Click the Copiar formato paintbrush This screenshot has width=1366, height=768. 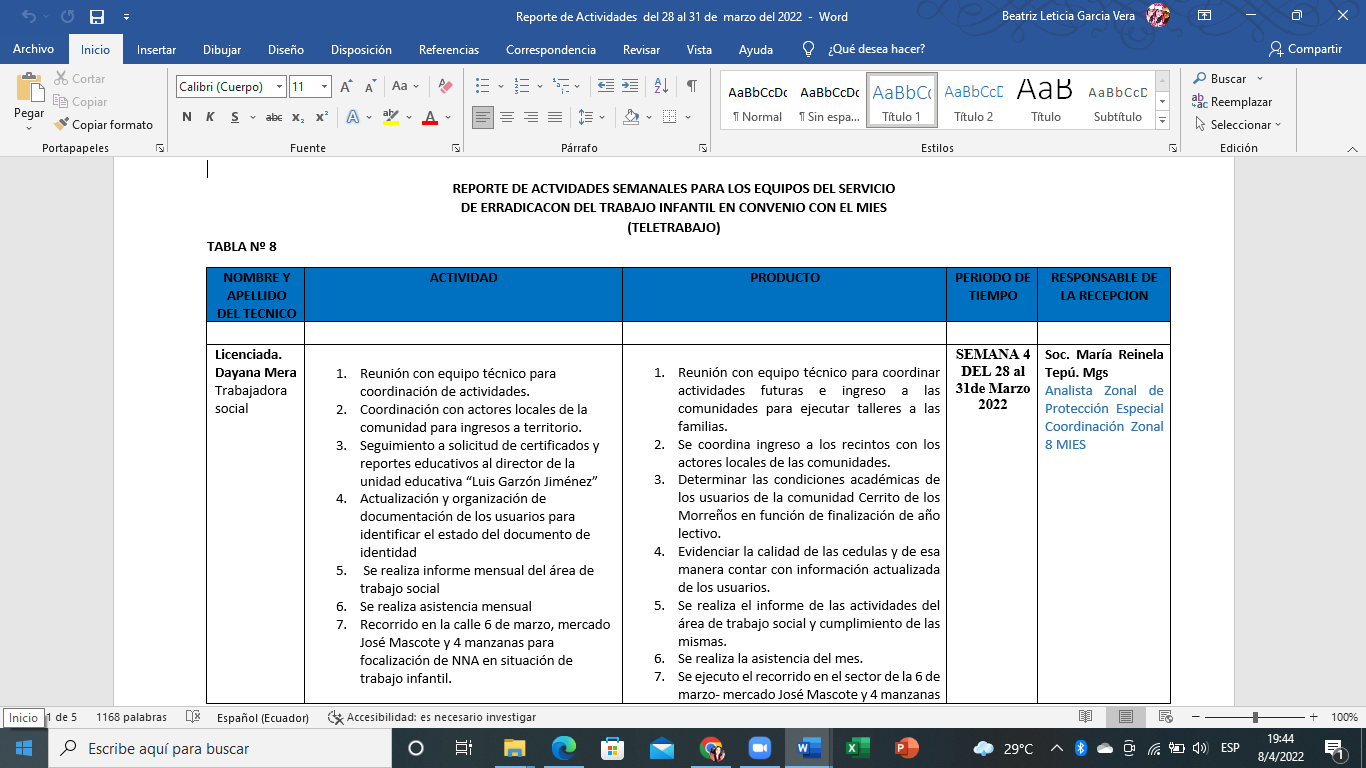tap(104, 125)
